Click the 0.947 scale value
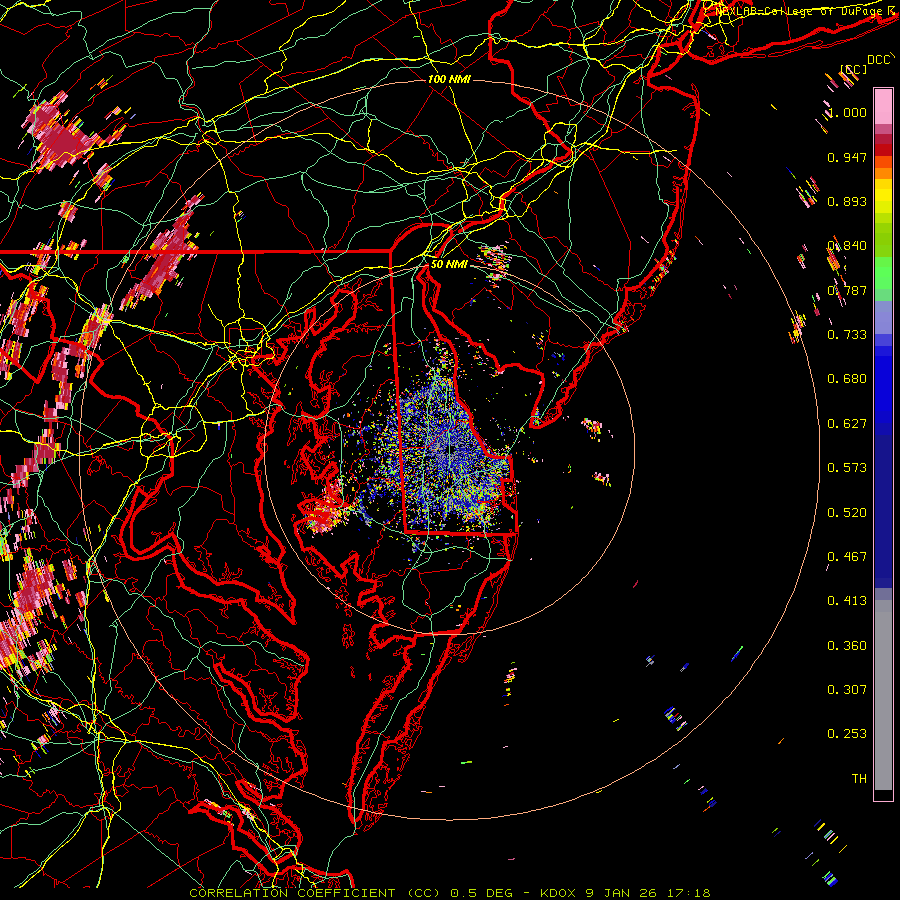900x900 pixels. coord(847,157)
